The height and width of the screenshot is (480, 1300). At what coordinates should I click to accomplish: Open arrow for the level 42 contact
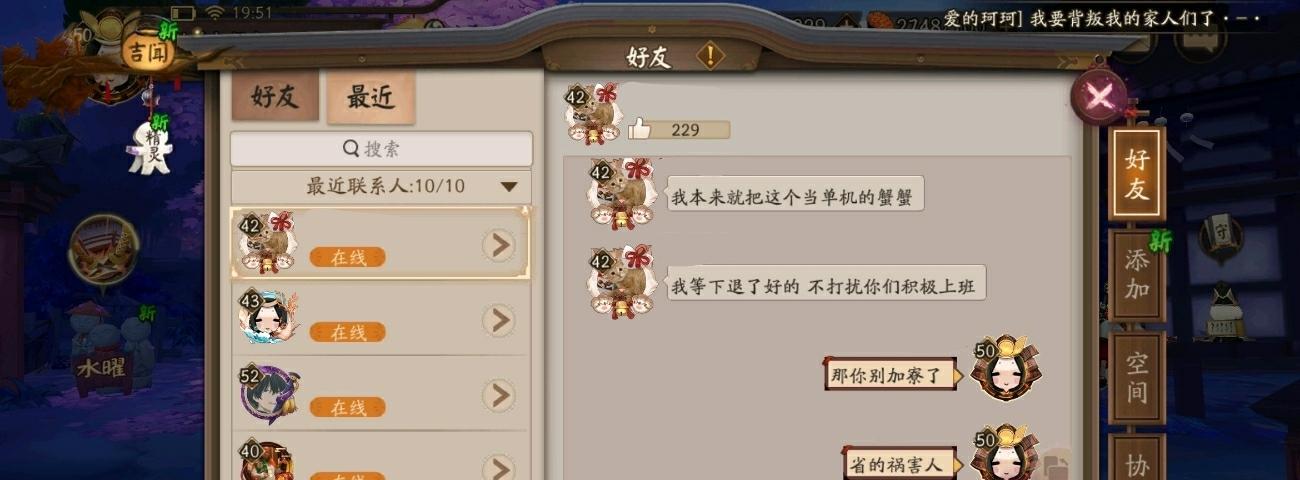coord(498,245)
